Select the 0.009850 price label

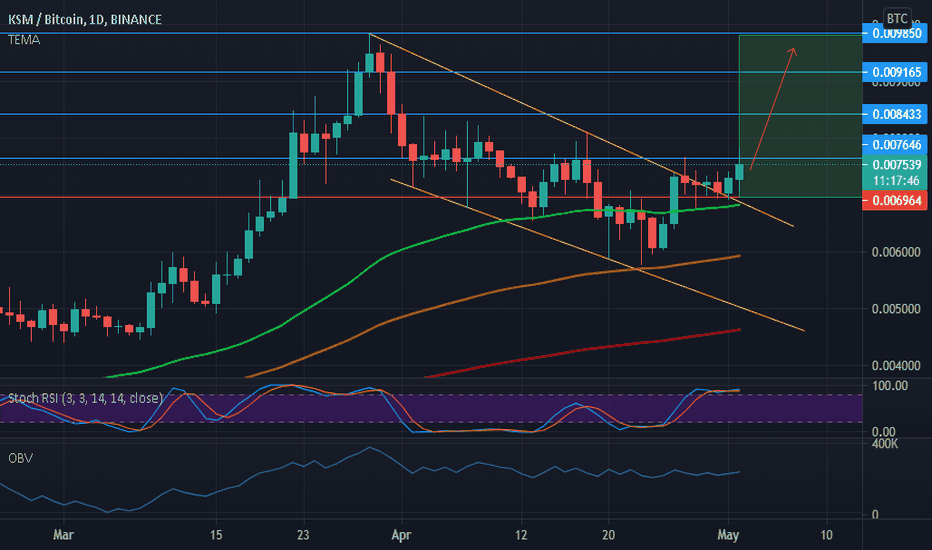coord(895,33)
